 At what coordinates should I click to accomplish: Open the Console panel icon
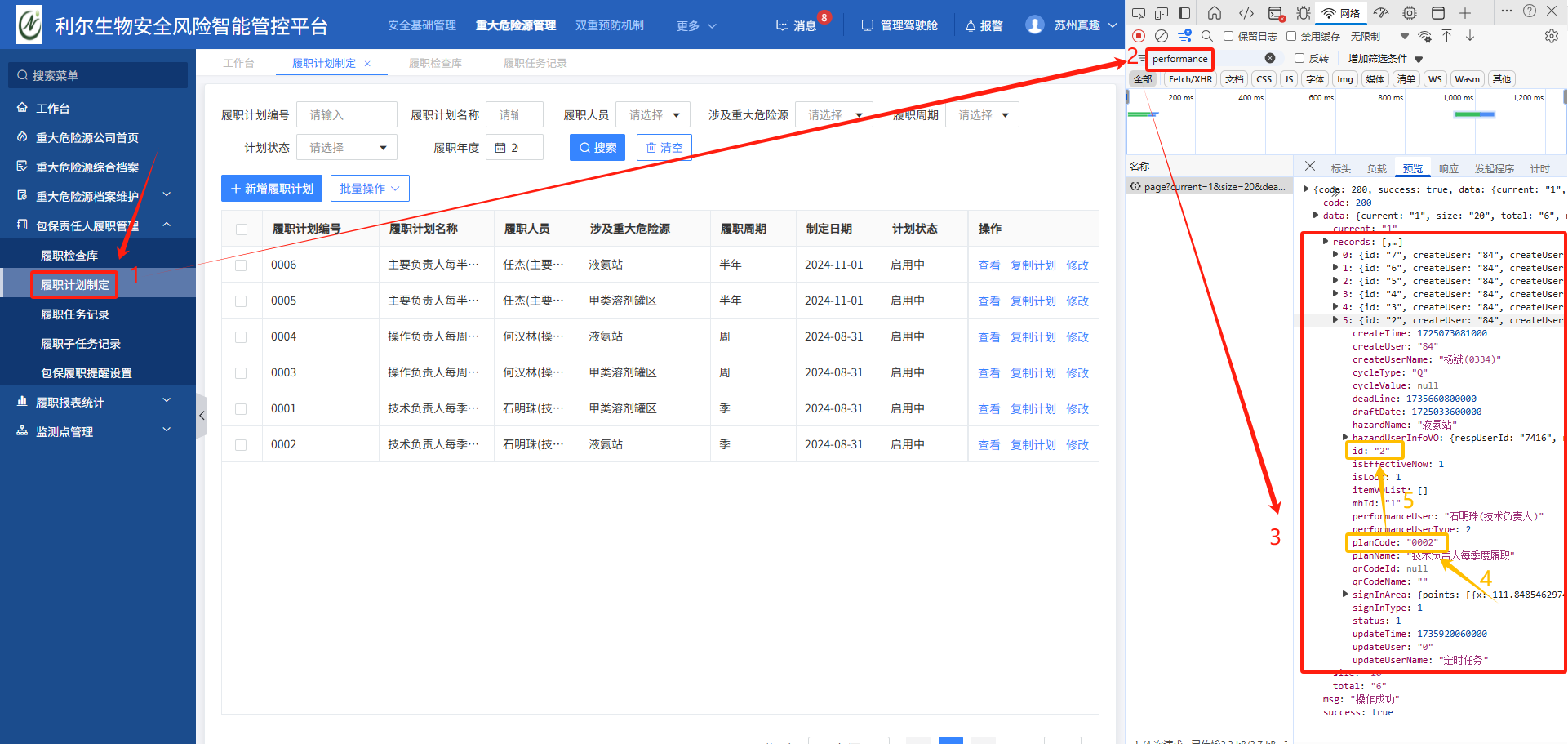tap(1276, 13)
